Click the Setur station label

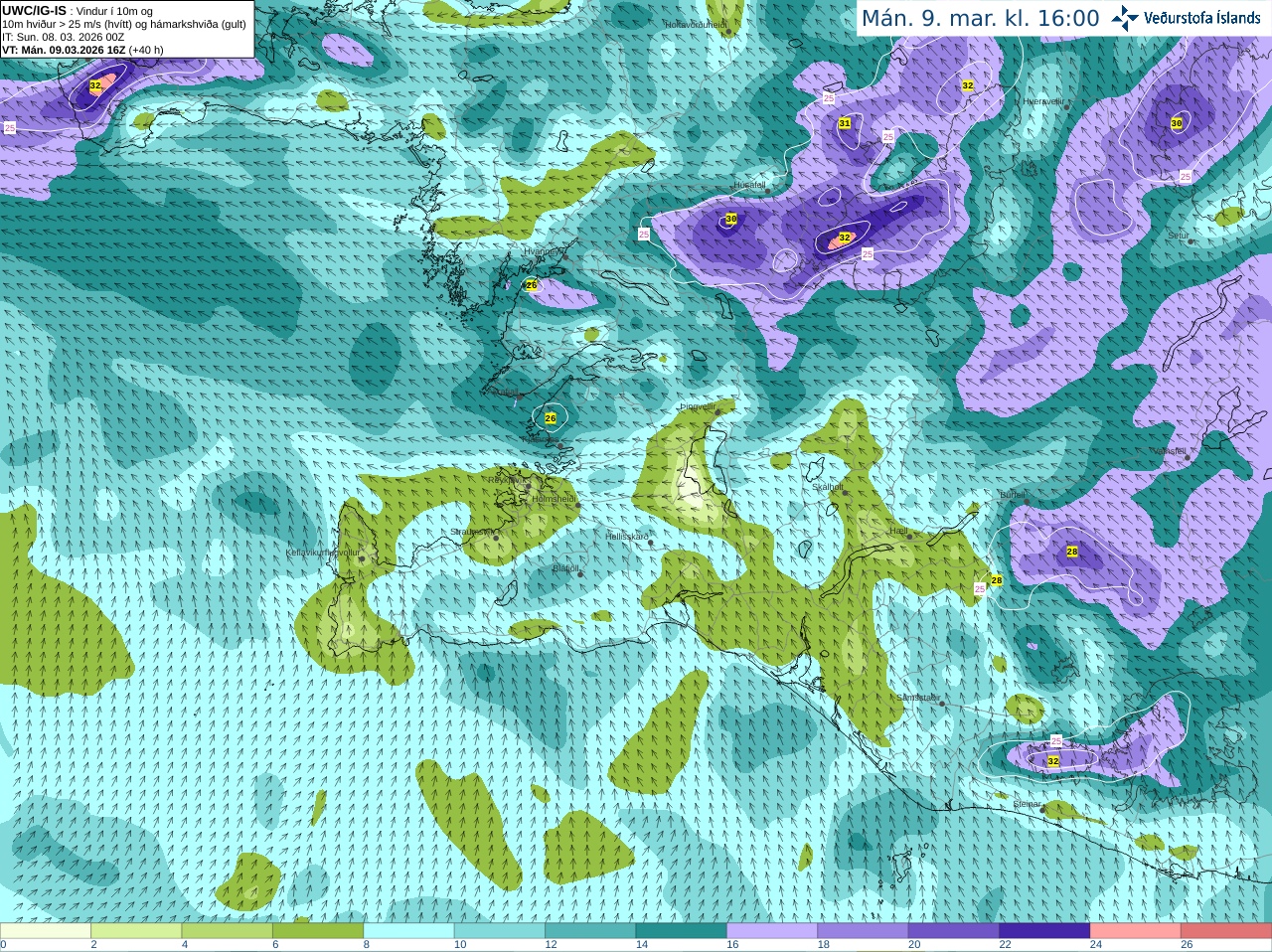pyautogui.click(x=1179, y=236)
